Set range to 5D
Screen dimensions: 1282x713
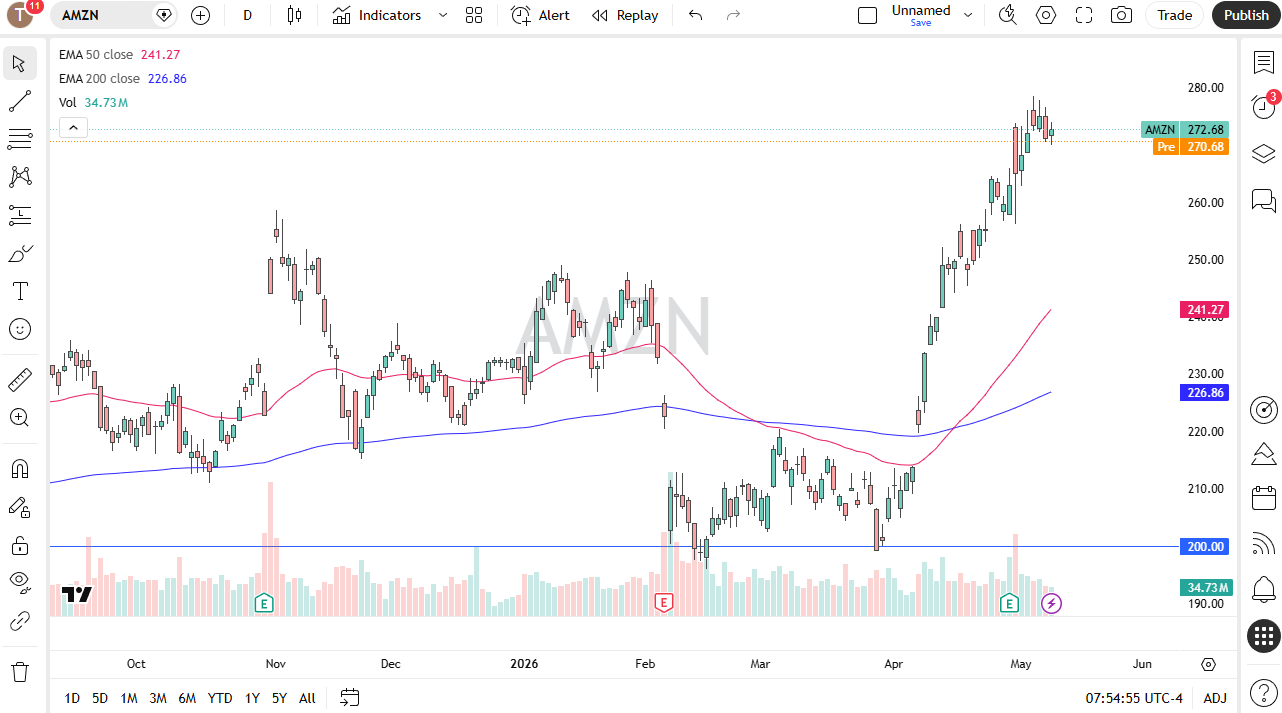pos(100,698)
